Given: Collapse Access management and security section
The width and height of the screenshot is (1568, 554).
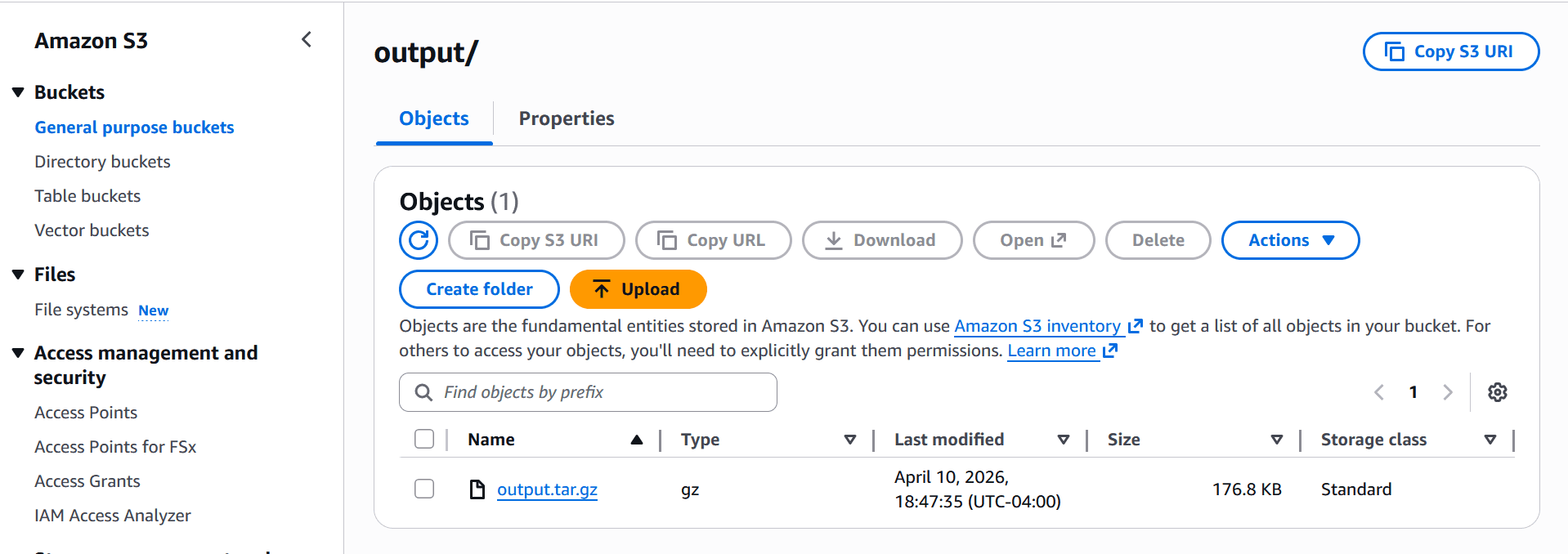Looking at the screenshot, I should [x=18, y=353].
